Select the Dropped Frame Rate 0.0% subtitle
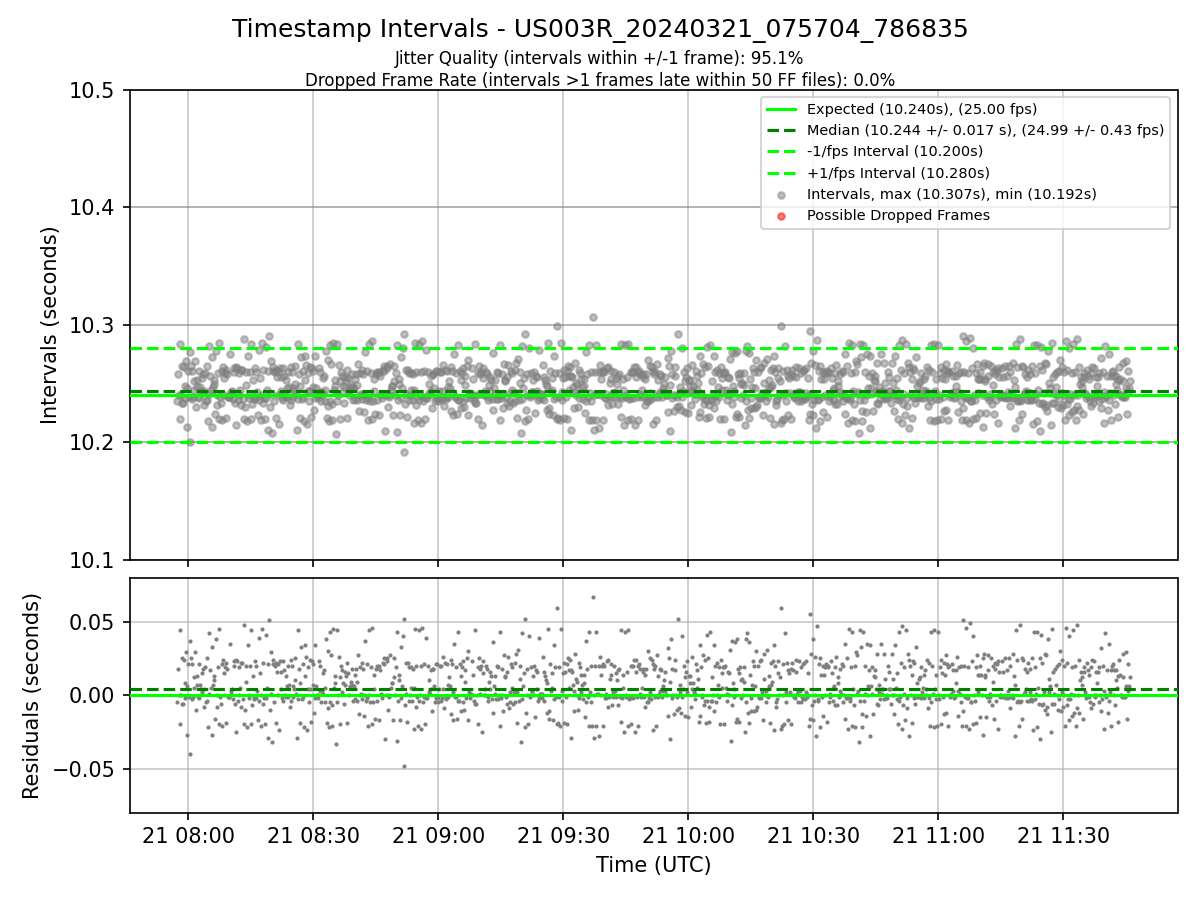Screen dimensions: 1200x900 (x=600, y=80)
